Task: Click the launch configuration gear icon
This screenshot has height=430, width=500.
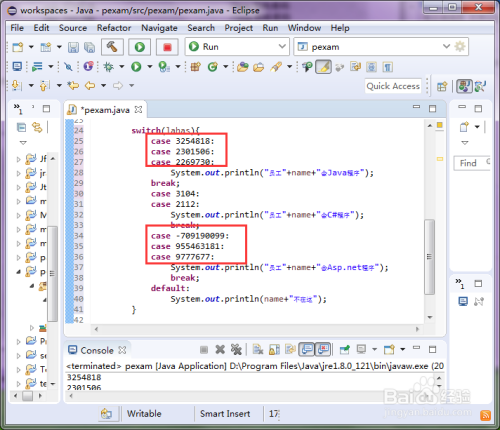Action: [x=460, y=46]
